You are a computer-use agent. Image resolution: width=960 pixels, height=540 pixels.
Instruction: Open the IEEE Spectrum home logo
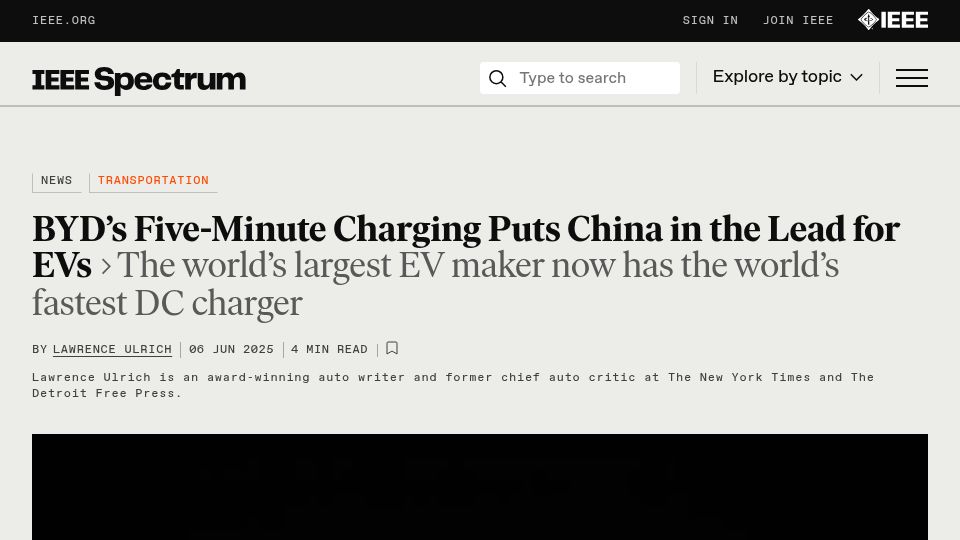pyautogui.click(x=139, y=80)
